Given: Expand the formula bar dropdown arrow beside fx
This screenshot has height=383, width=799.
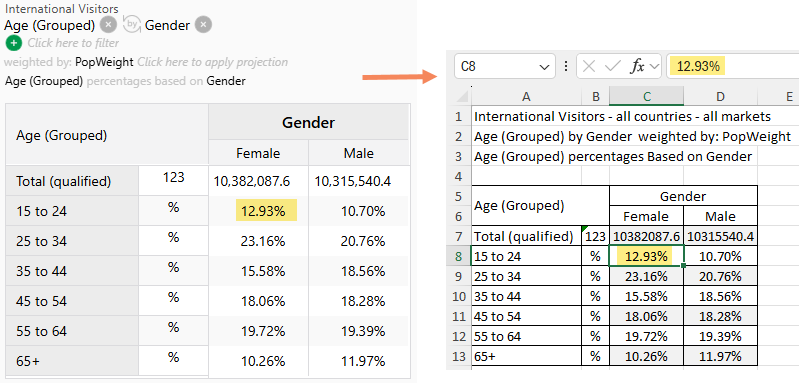Looking at the screenshot, I should pos(654,66).
